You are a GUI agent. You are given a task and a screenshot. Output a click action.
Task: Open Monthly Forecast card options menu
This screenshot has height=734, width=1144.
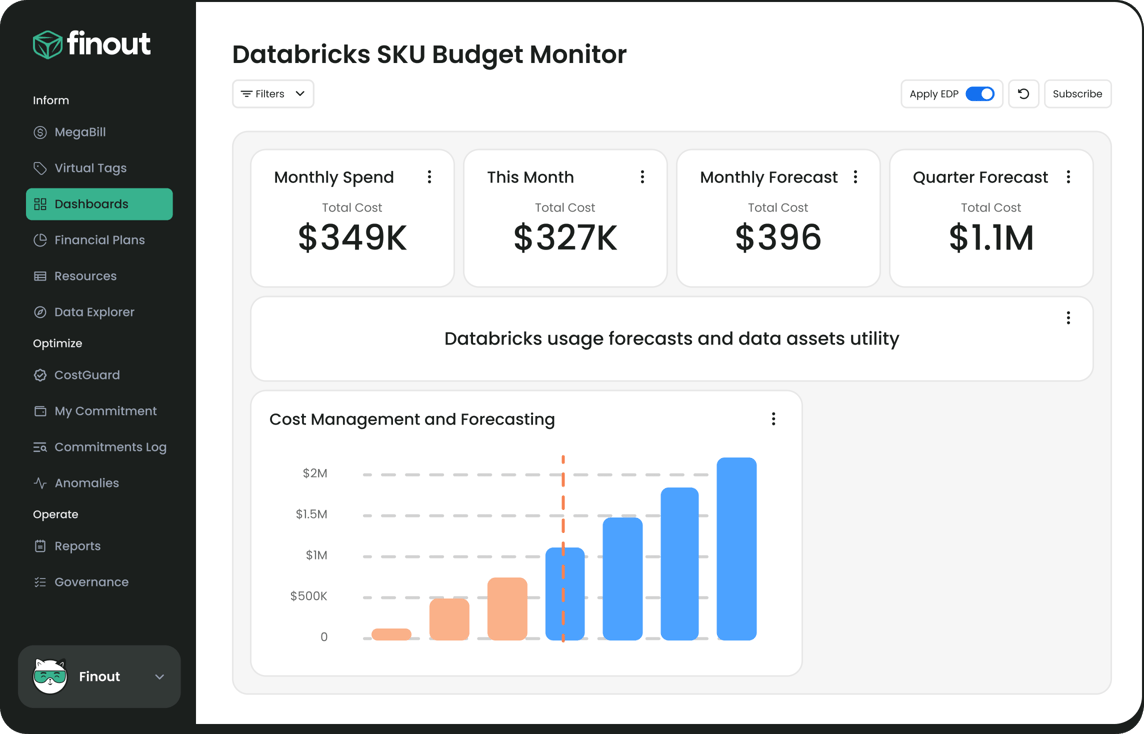(x=855, y=177)
